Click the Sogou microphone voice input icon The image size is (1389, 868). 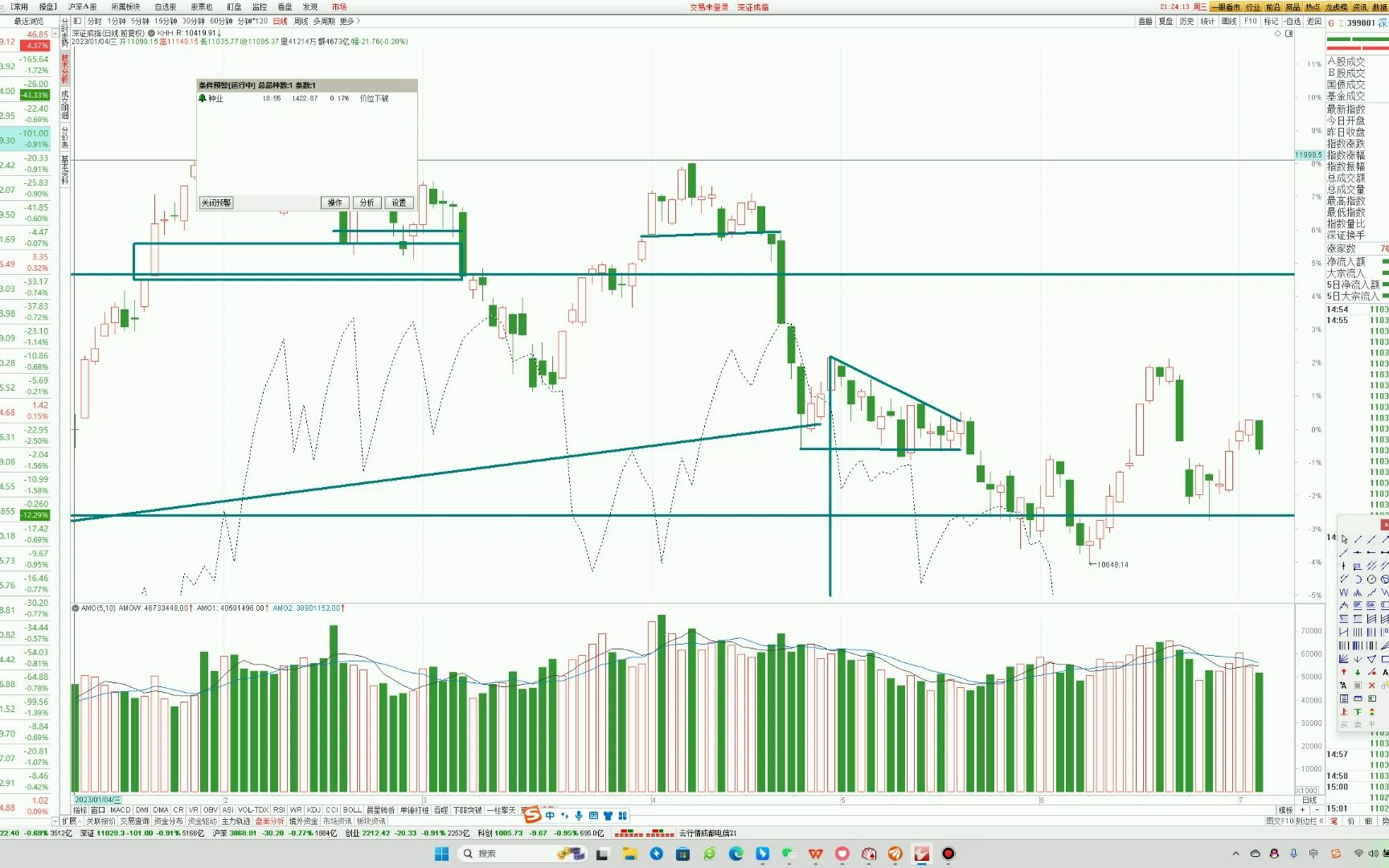point(579,815)
